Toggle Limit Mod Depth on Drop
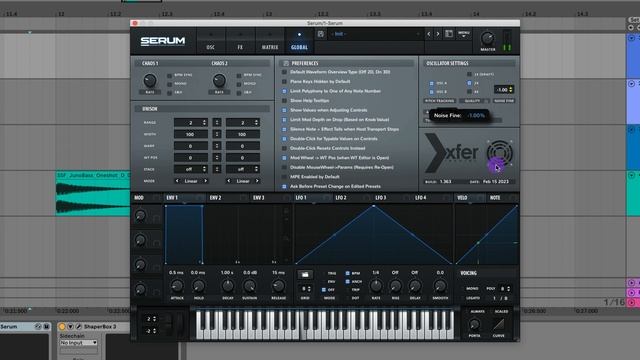The height and width of the screenshot is (360, 640). [284, 120]
